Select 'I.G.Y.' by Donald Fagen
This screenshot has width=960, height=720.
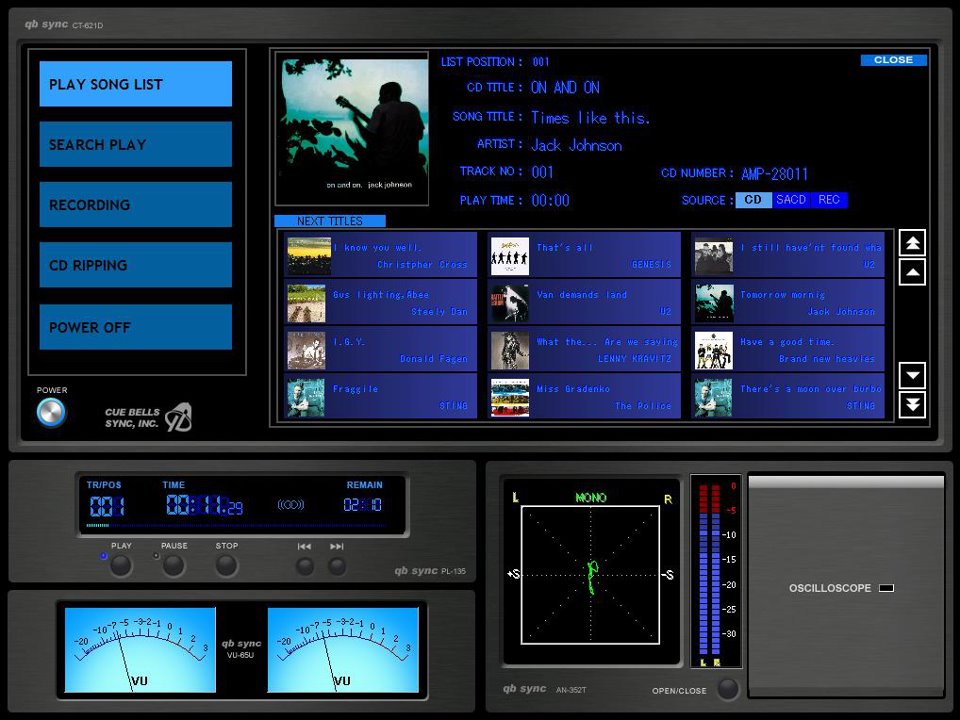(380, 350)
